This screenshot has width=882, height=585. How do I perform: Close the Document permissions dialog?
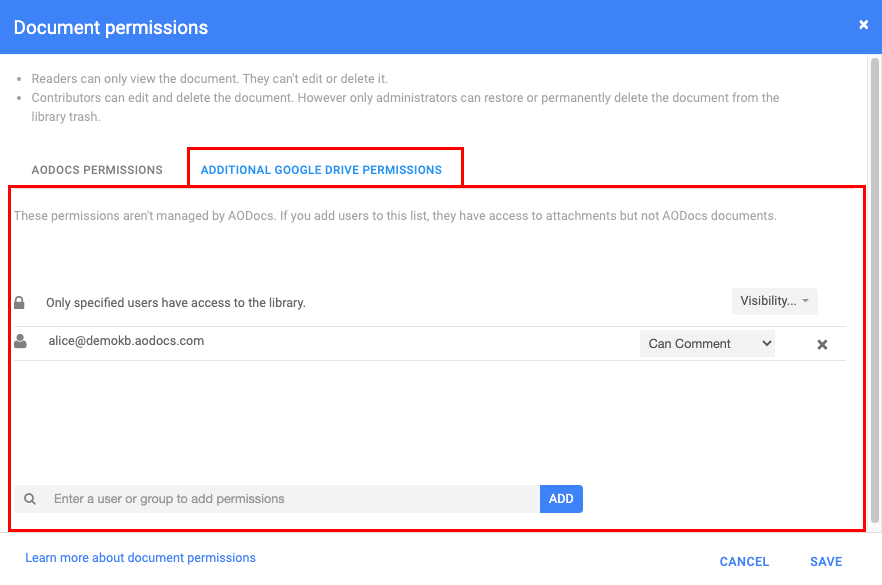pos(863,25)
